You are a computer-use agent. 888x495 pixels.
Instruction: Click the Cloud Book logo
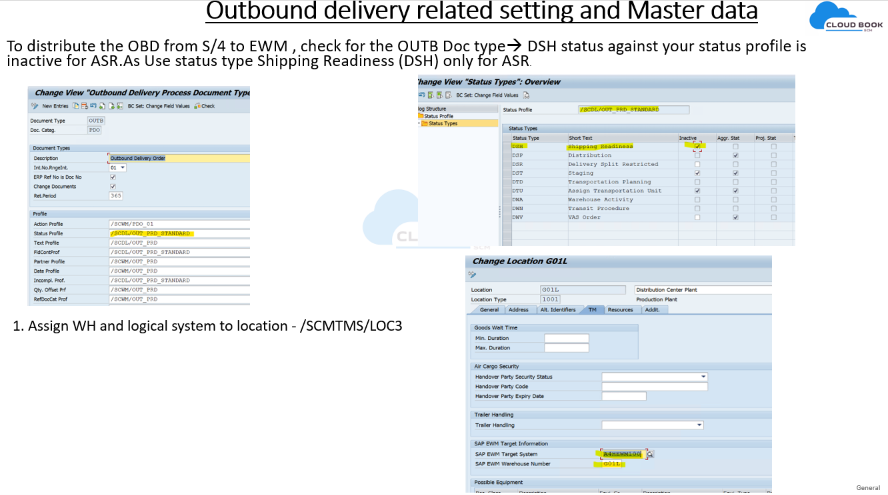[x=846, y=17]
